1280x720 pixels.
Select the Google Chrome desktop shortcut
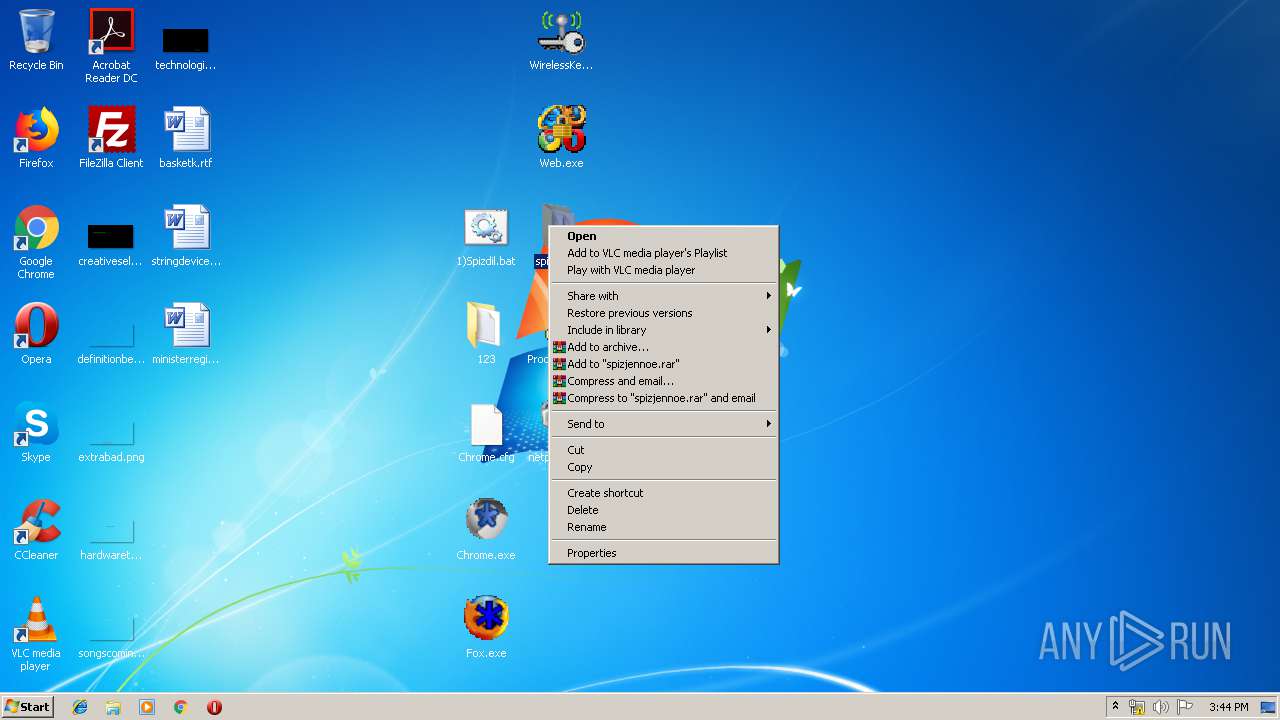point(36,241)
